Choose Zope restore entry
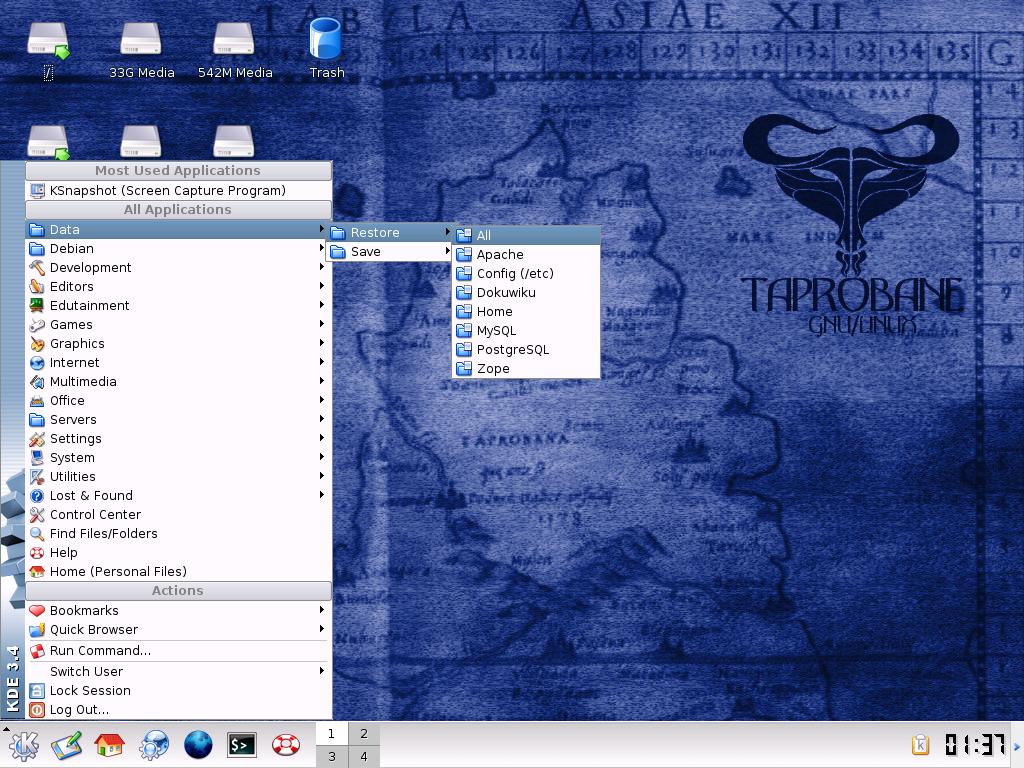 [526, 368]
